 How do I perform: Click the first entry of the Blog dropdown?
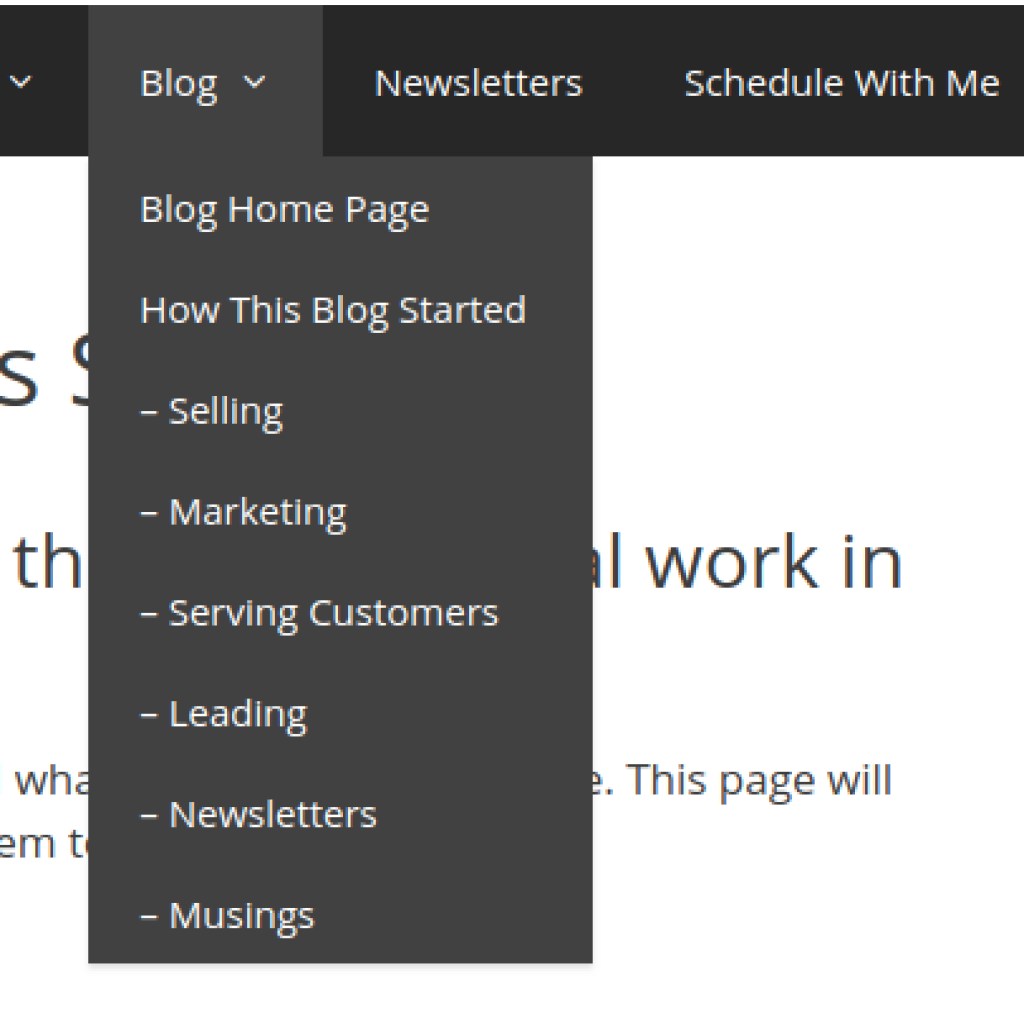tap(284, 210)
